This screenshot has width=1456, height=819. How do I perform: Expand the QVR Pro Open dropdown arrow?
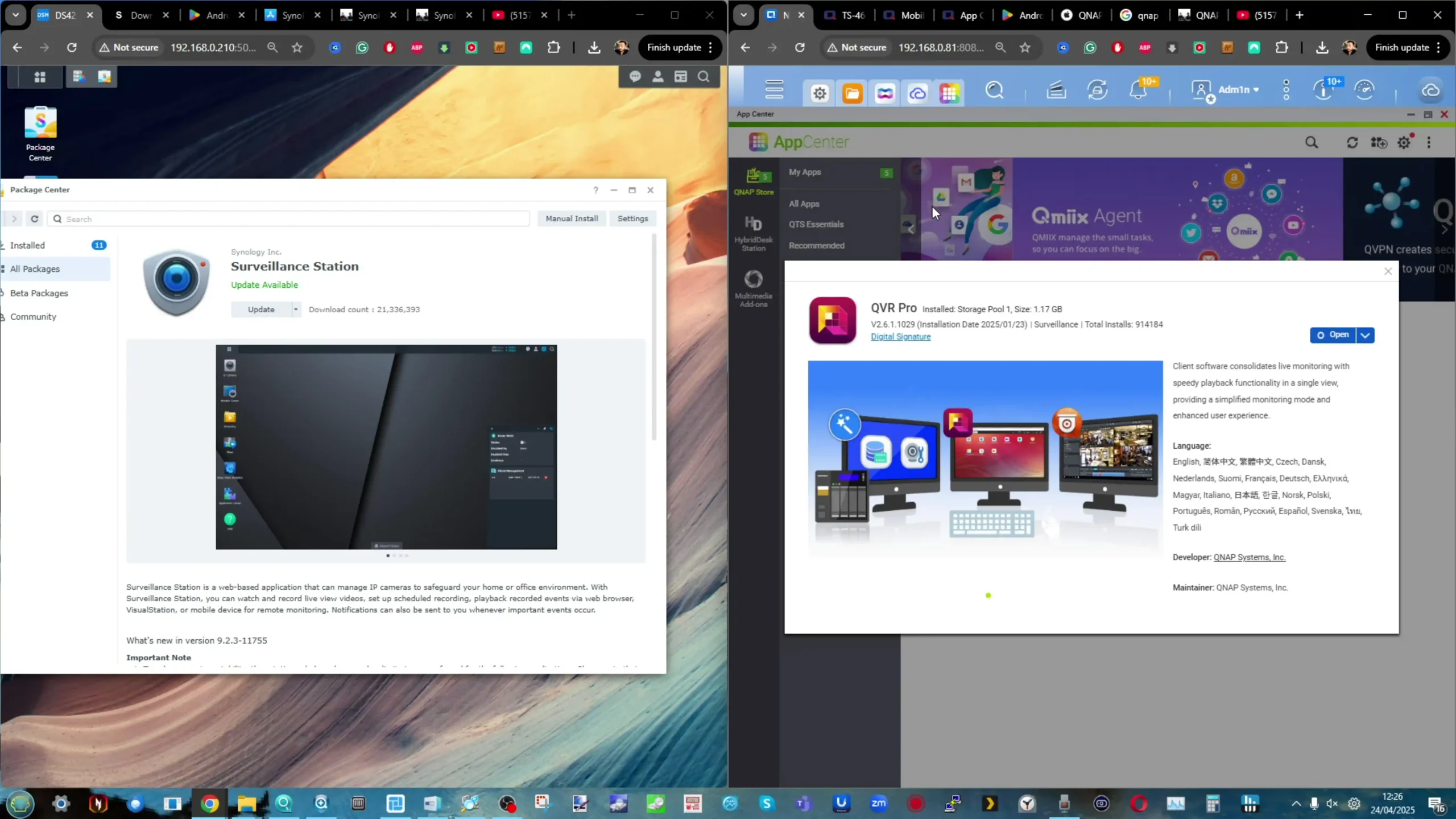click(1365, 336)
